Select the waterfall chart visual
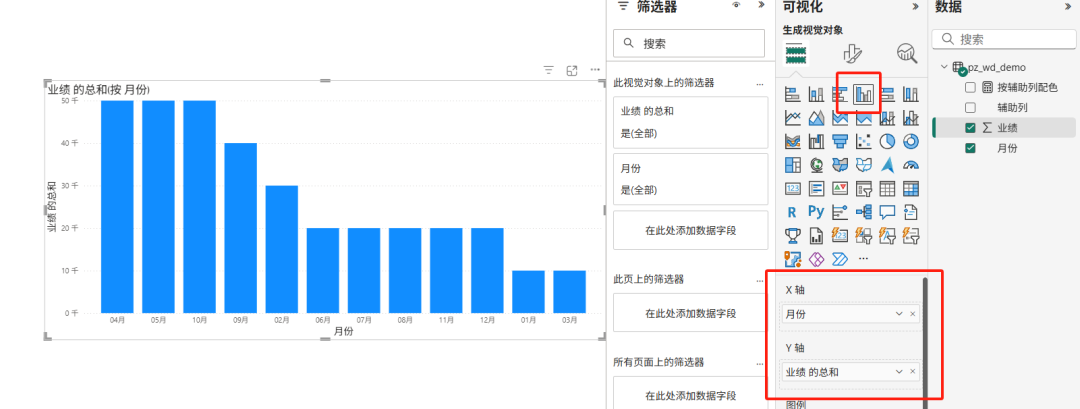Viewport: 1080px width, 409px height. click(x=817, y=142)
